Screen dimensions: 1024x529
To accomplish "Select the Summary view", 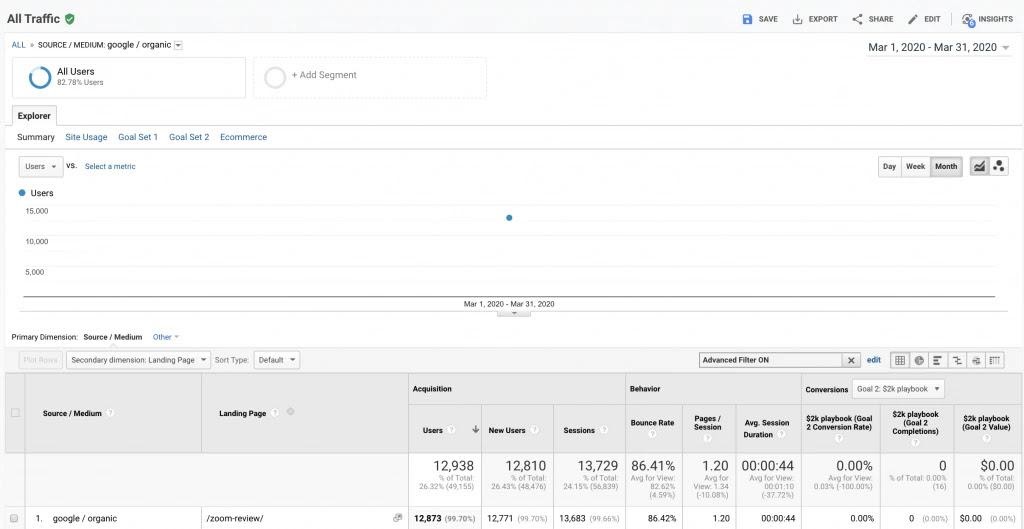I will 36,137.
